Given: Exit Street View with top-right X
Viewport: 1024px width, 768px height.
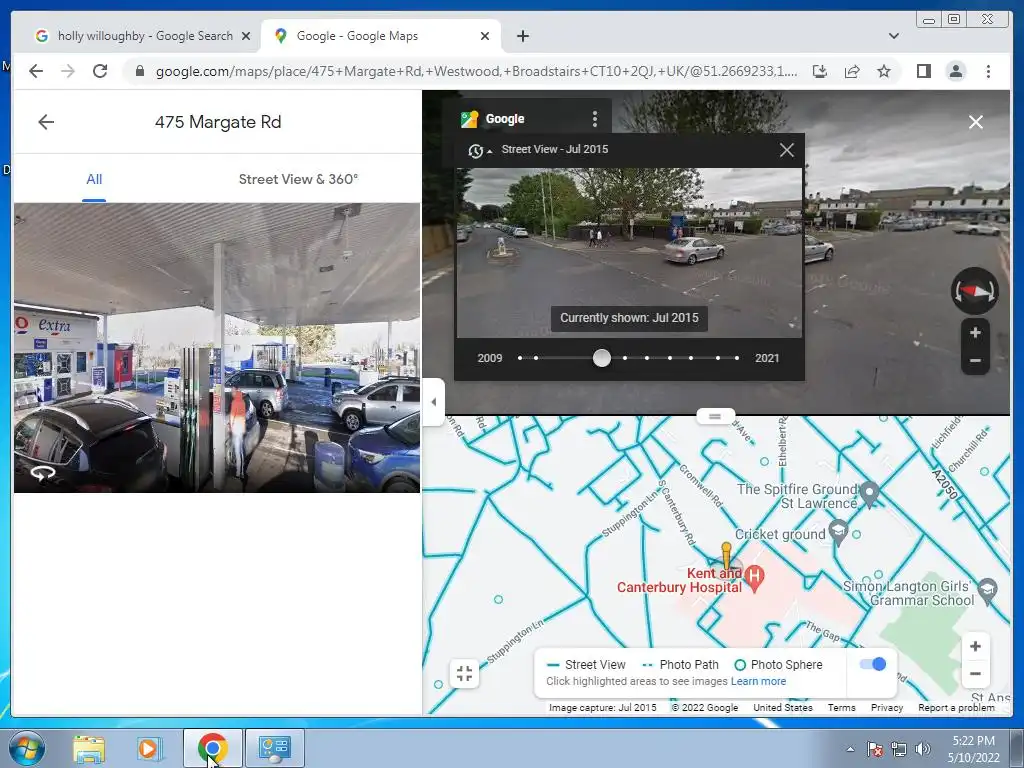Looking at the screenshot, I should point(976,122).
